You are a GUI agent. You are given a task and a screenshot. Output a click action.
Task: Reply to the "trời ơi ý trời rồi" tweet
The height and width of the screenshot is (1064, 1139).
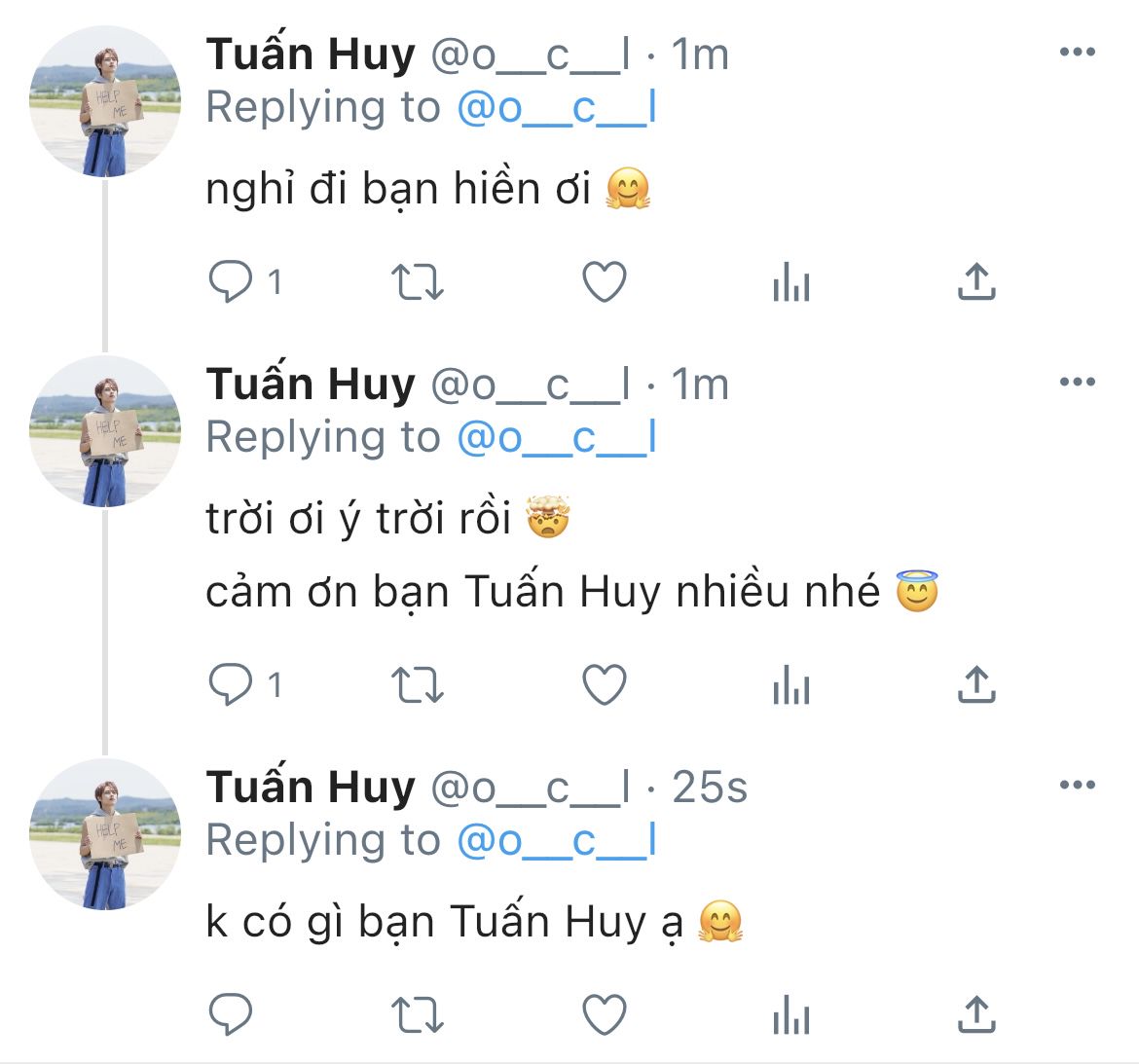232,685
